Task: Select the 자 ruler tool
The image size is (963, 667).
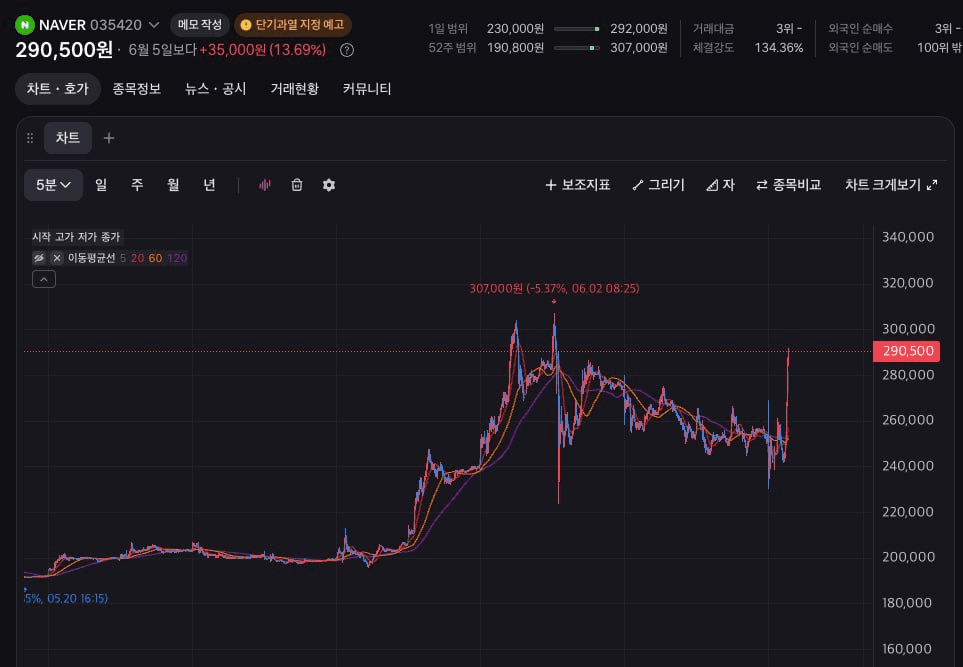Action: [720, 185]
